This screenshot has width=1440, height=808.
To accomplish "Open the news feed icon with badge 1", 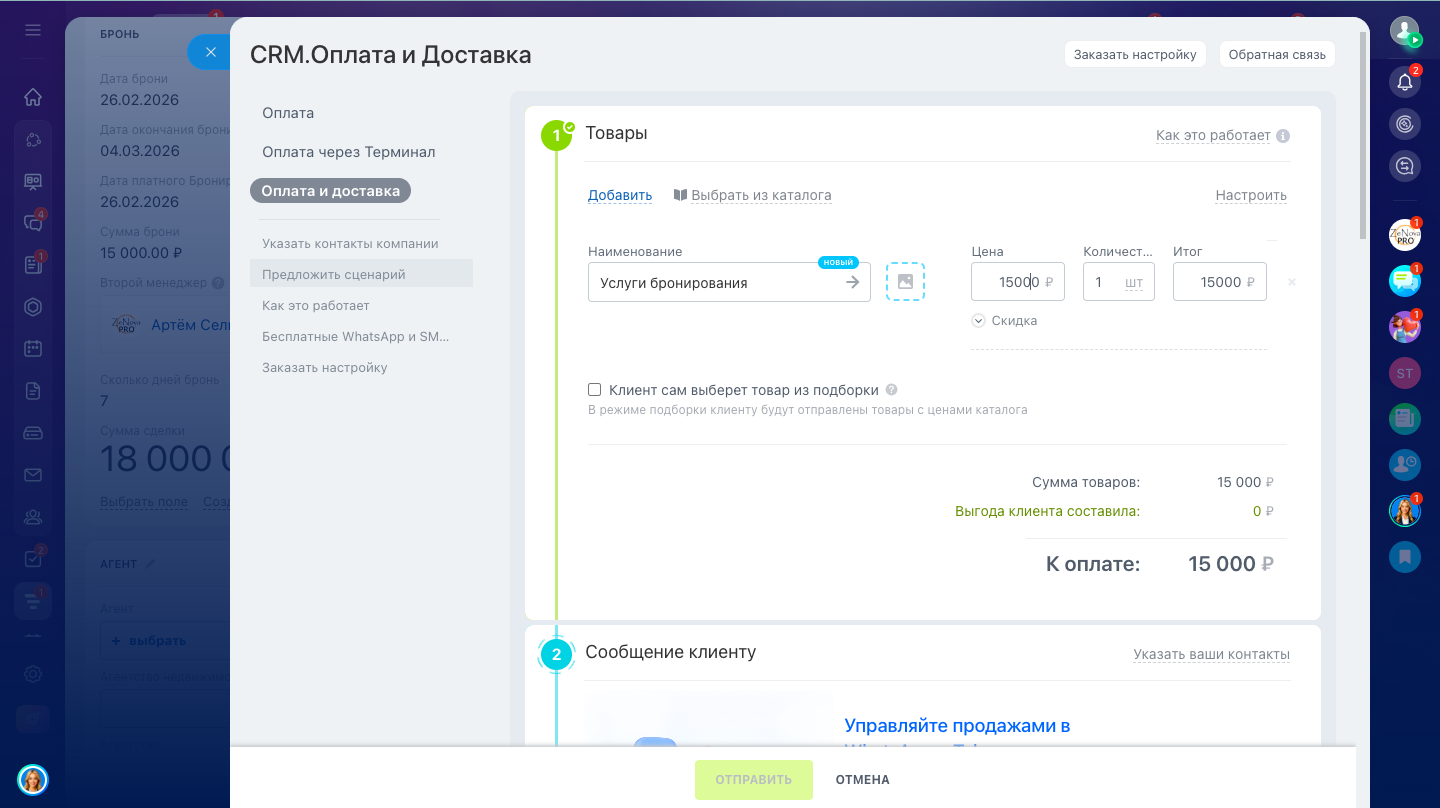I will coord(33,265).
